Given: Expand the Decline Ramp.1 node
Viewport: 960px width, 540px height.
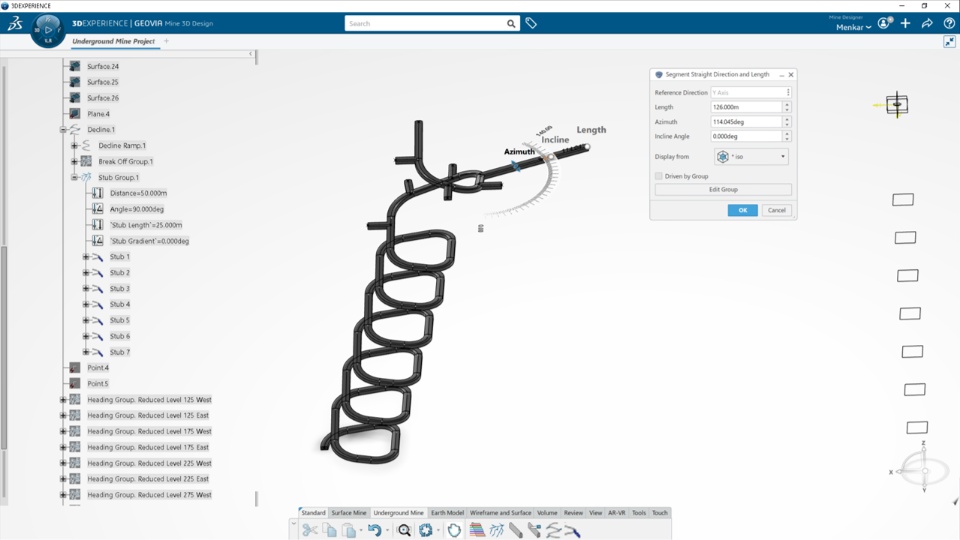Looking at the screenshot, I should (x=74, y=146).
